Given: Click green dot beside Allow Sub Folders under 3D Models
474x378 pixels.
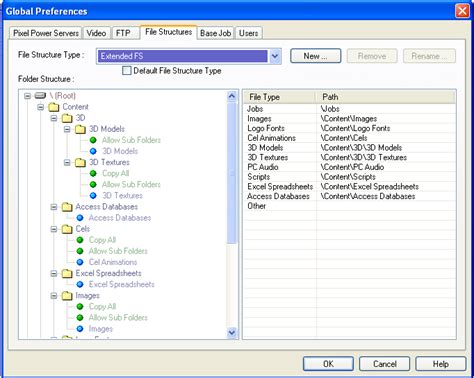Looking at the screenshot, I should click(x=93, y=140).
